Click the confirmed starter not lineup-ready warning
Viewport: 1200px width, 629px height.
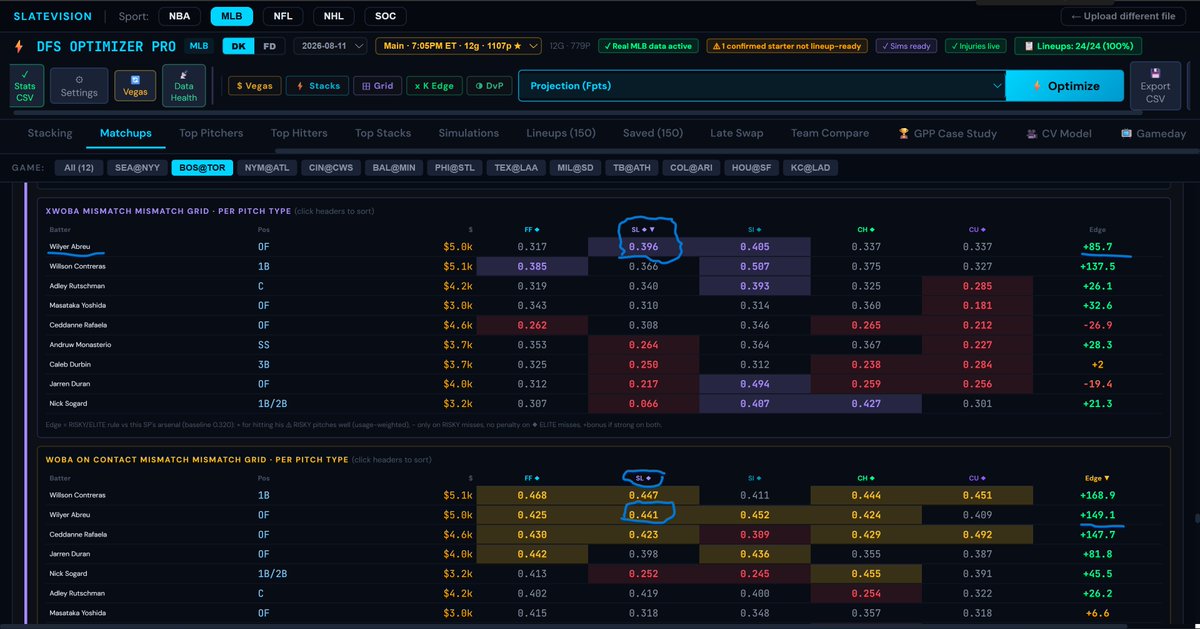click(787, 46)
